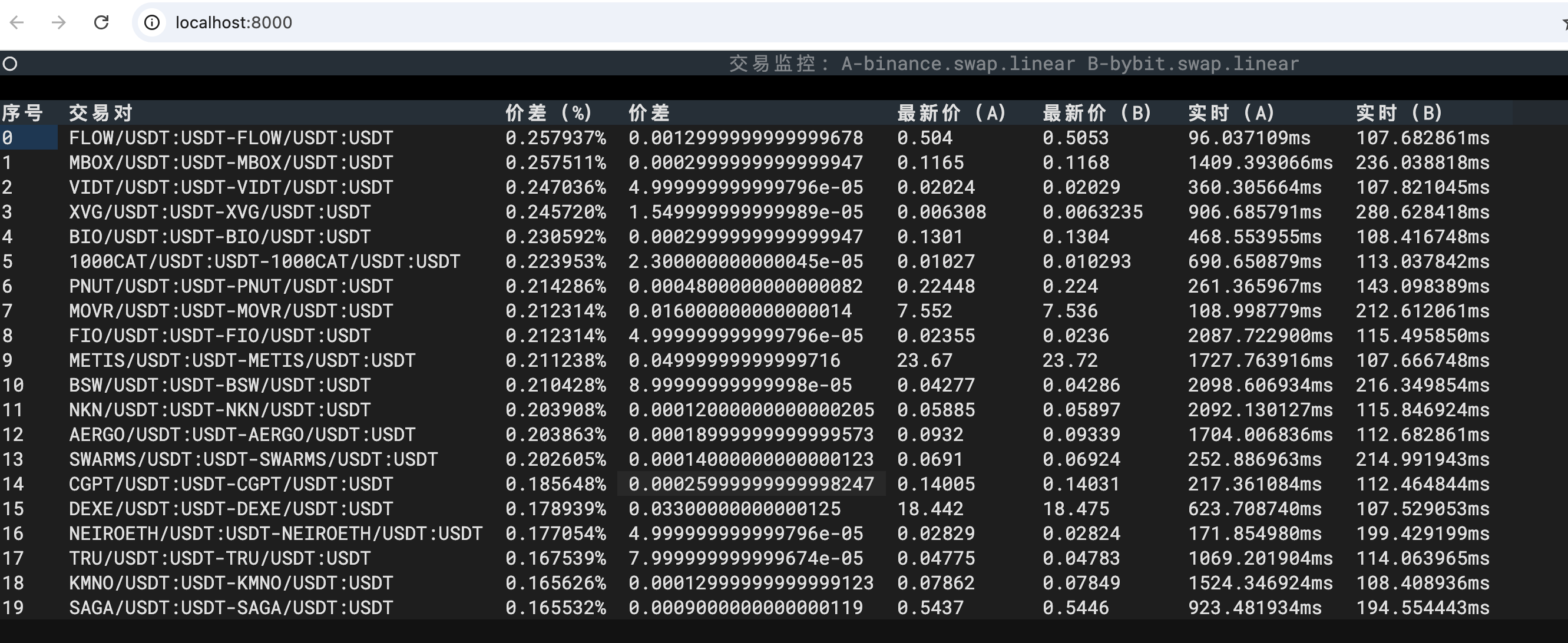Click the circle icon in header bar
Screen dimensions: 1568x643
(x=10, y=63)
